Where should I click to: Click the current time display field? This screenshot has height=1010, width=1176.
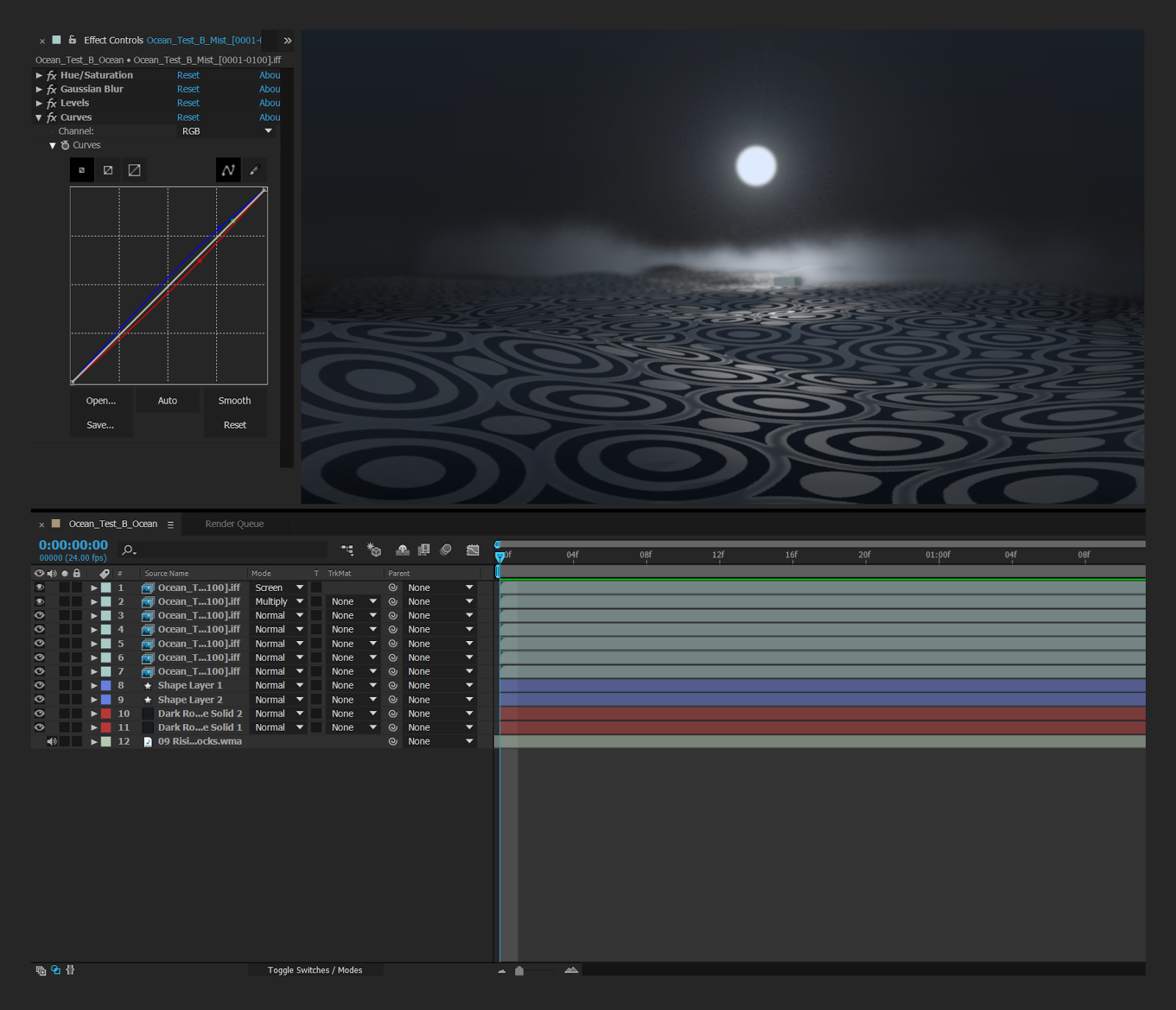71,544
